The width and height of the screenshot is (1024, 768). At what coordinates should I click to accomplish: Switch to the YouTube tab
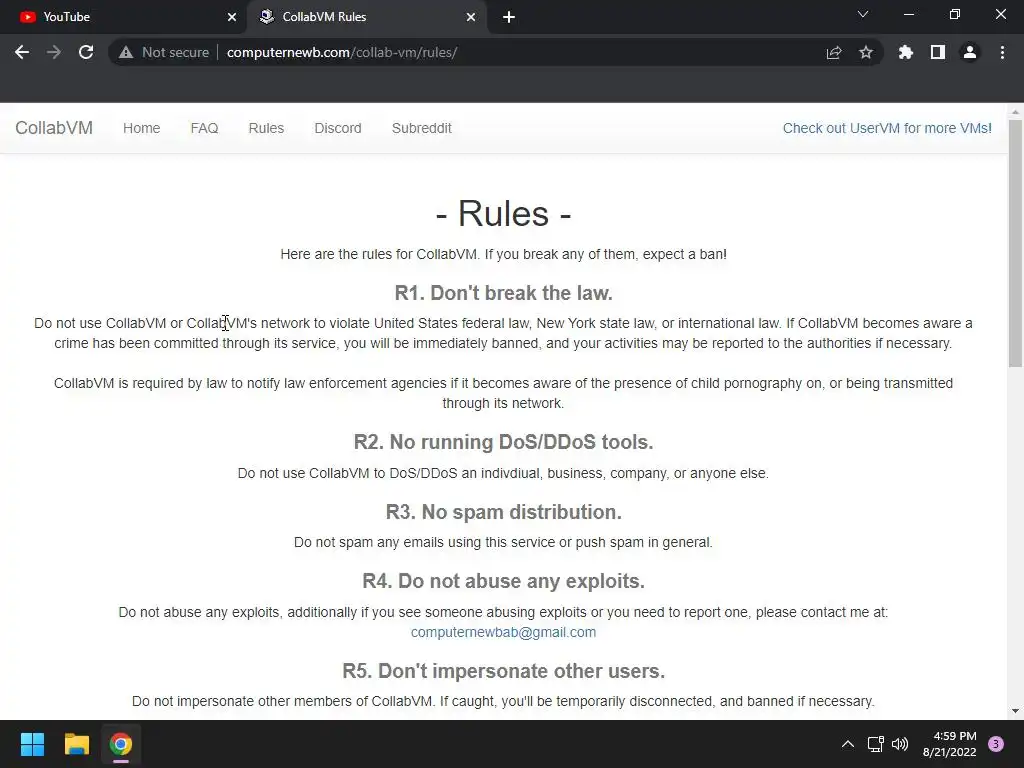[124, 17]
